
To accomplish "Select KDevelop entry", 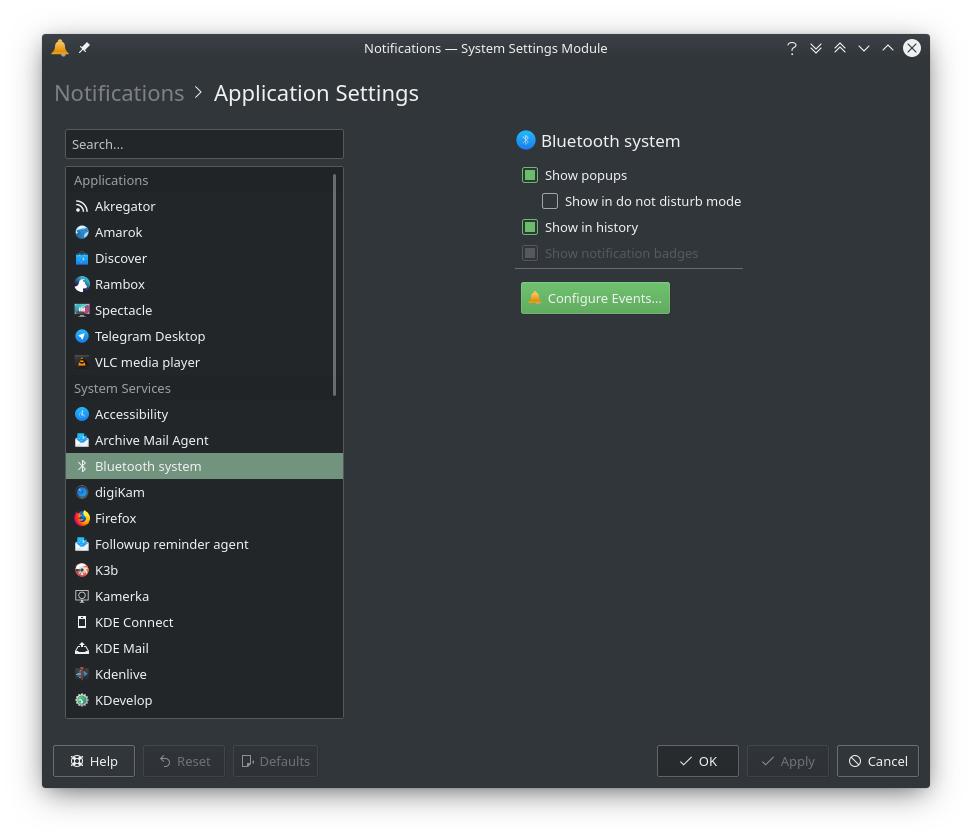I will tap(205, 701).
